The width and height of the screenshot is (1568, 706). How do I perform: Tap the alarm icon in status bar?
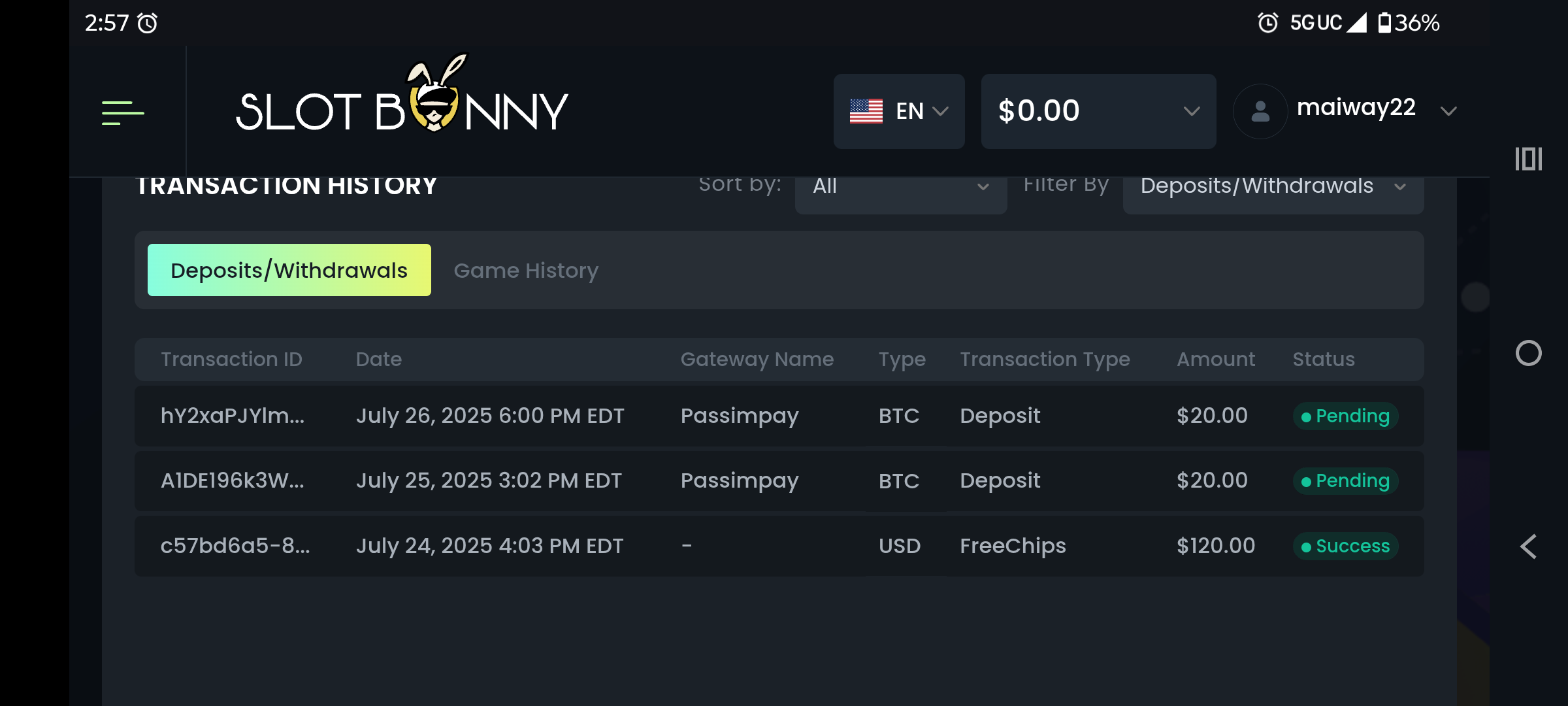click(x=148, y=24)
